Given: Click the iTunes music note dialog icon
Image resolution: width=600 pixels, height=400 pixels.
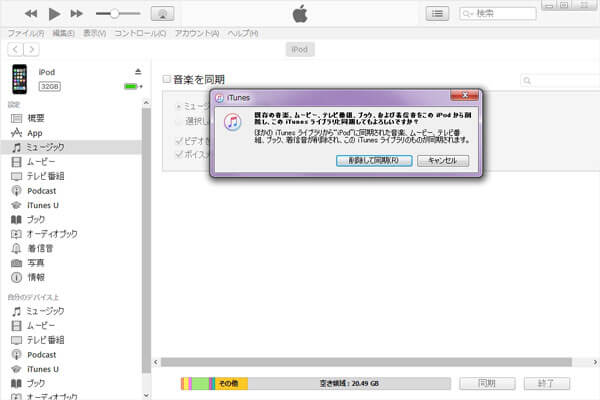Looking at the screenshot, I should click(x=233, y=122).
